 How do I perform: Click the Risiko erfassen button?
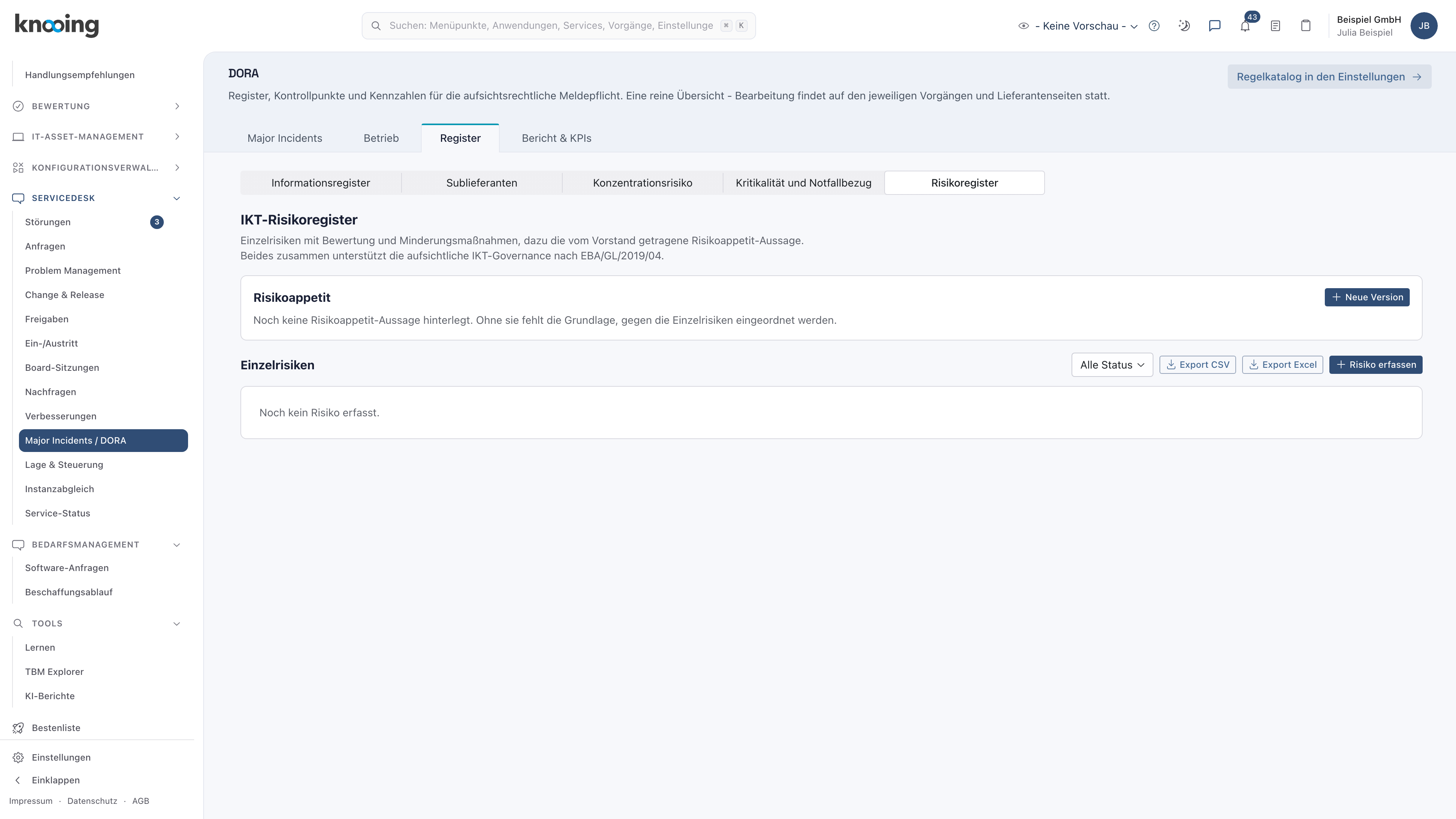point(1376,365)
